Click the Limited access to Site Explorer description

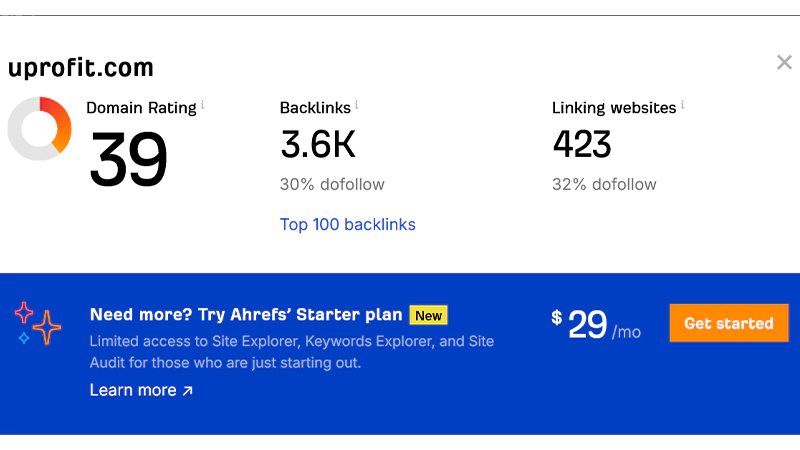(x=292, y=352)
